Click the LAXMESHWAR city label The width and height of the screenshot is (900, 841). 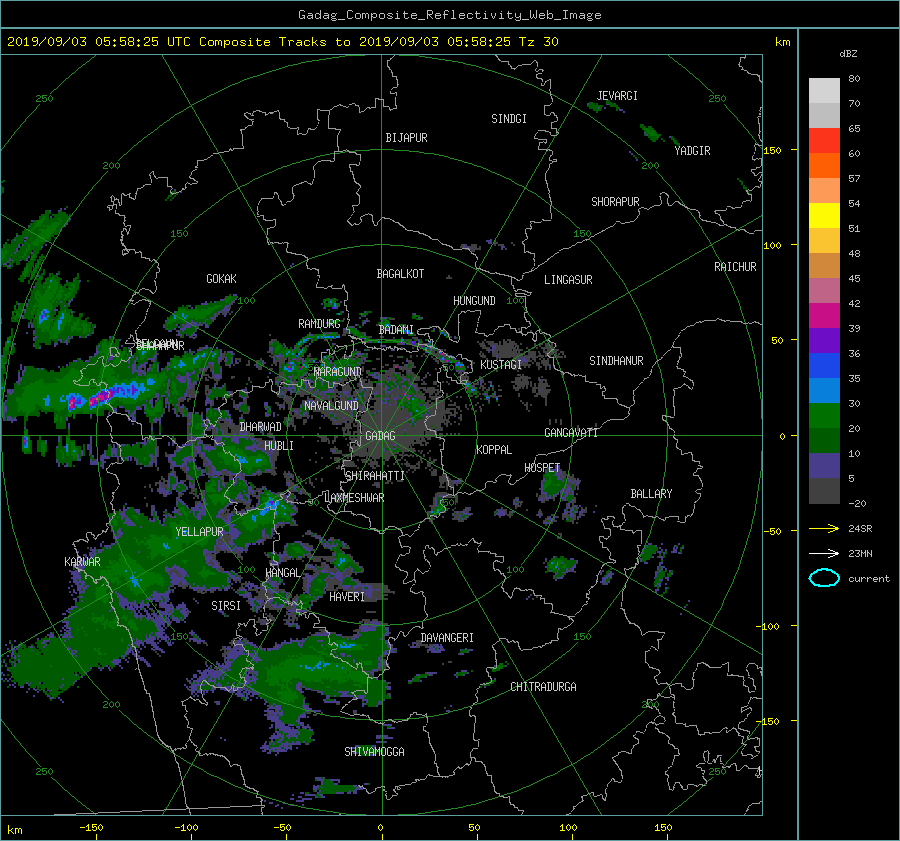(x=354, y=498)
